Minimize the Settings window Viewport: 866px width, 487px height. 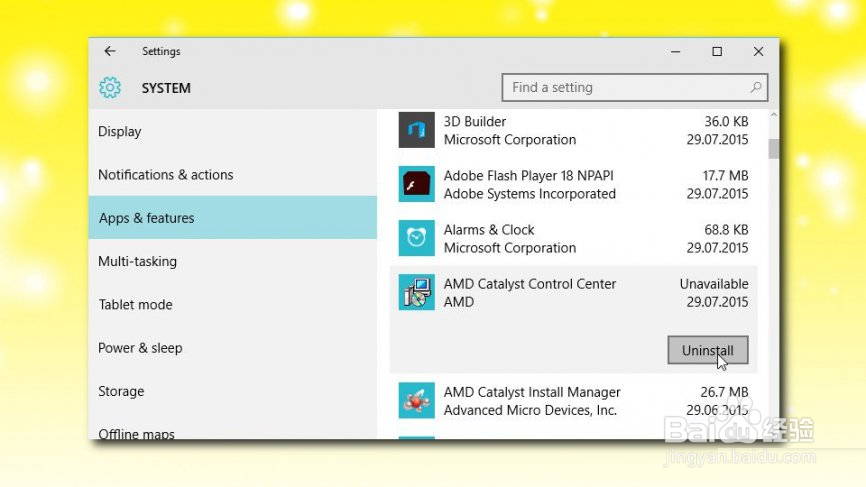click(675, 51)
